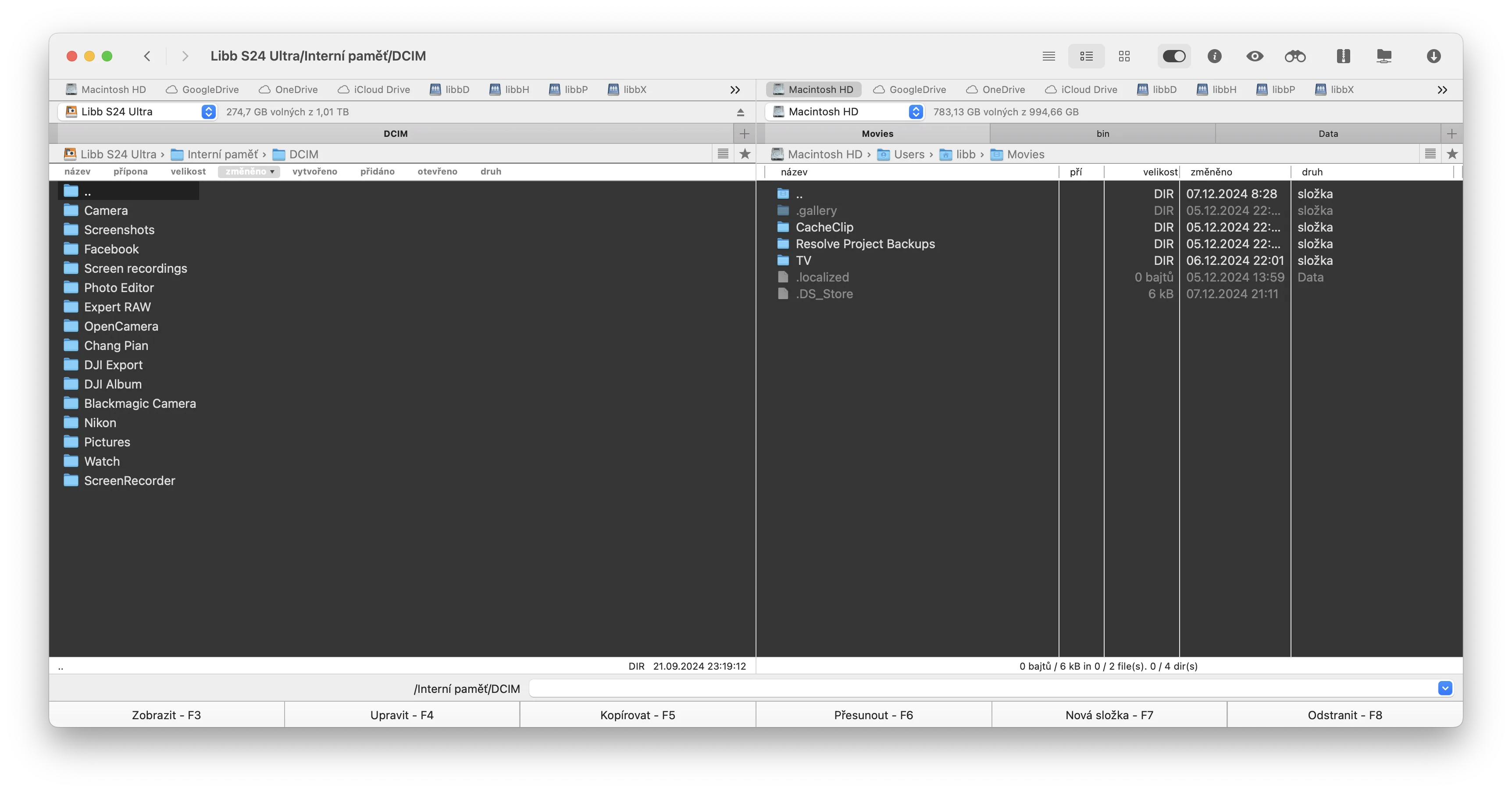Open the Libb S24 Ultra volume dropdown
The width and height of the screenshot is (1512, 792).
point(208,111)
